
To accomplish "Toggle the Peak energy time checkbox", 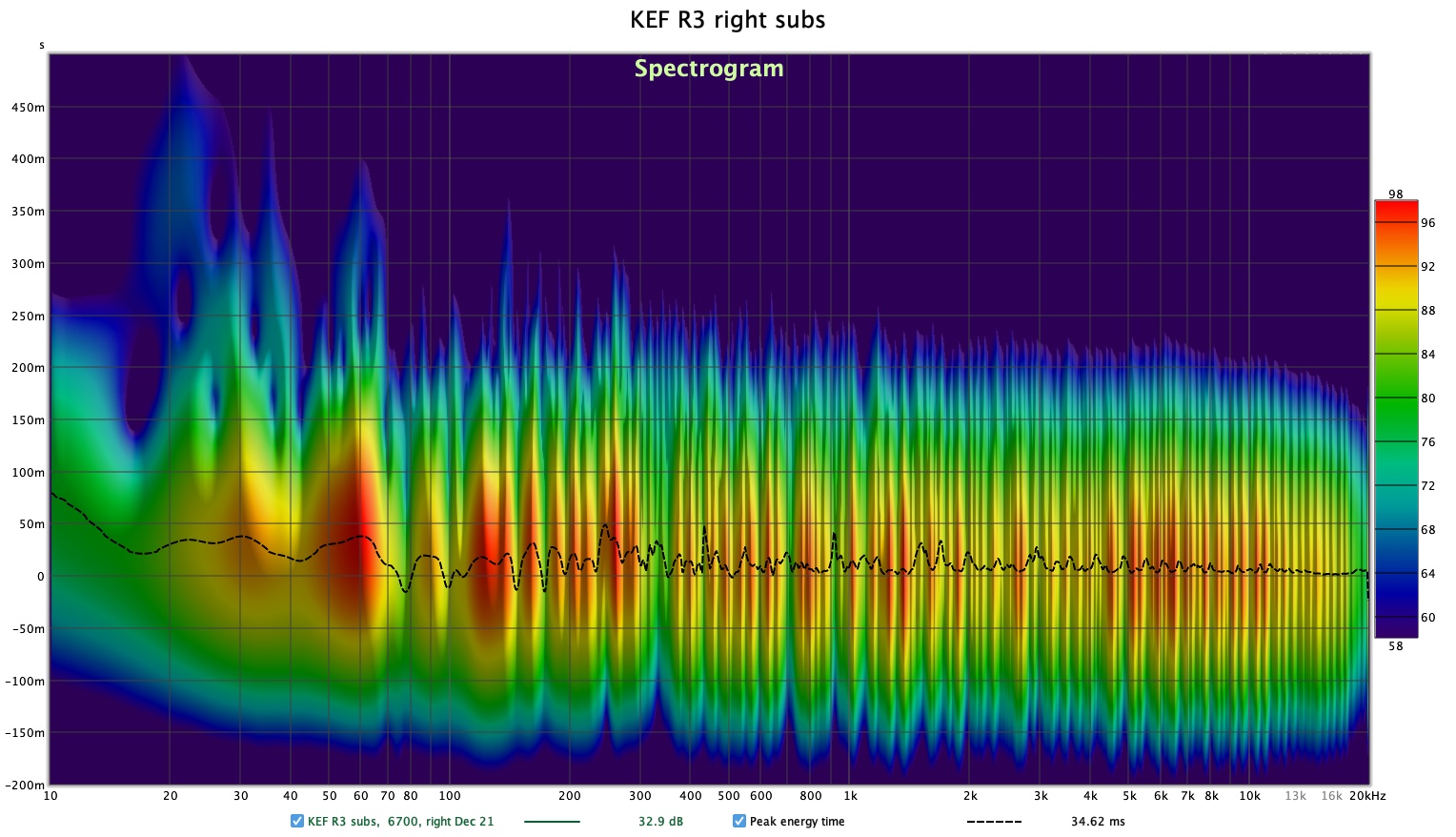I will (x=739, y=821).
